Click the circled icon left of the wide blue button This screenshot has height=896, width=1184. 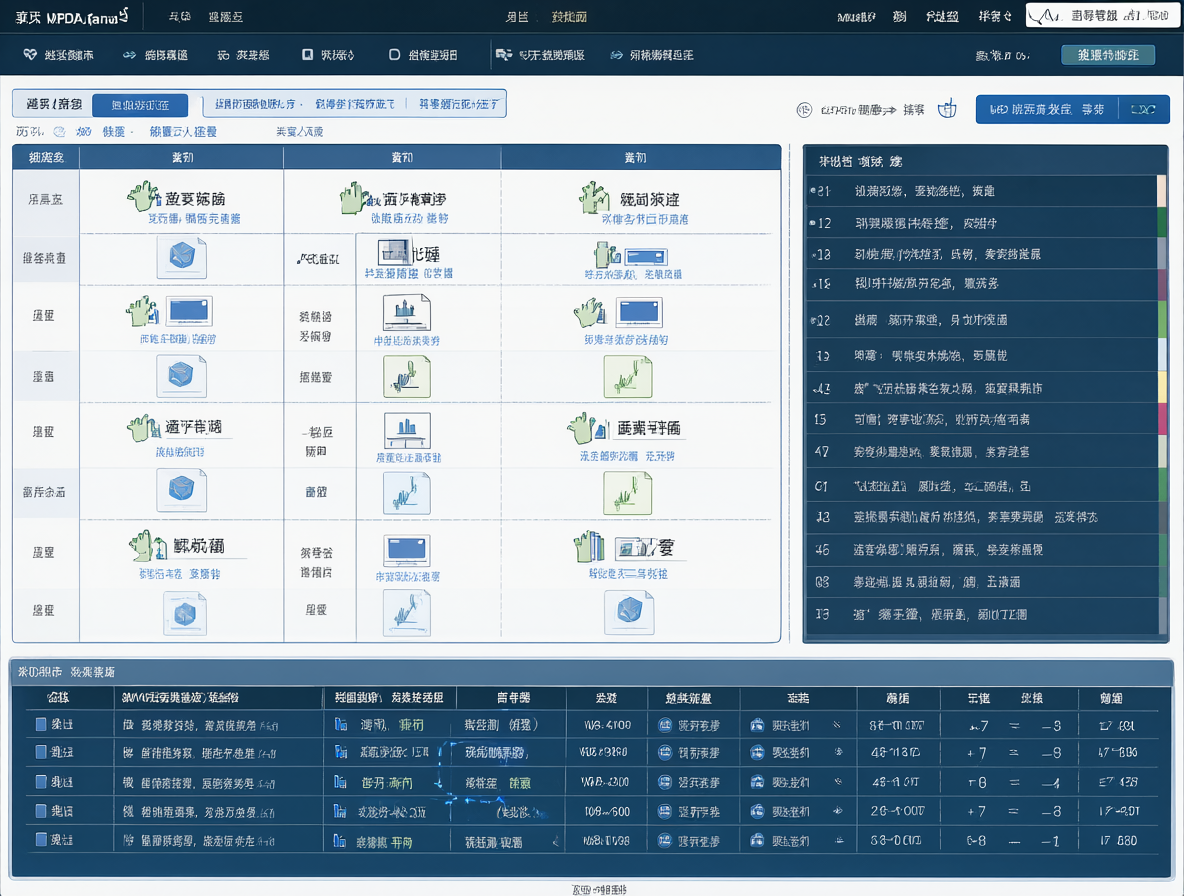[804, 110]
